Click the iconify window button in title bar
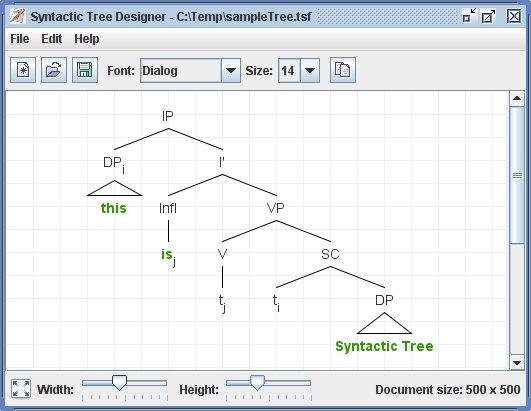The image size is (531, 411). coord(469,16)
